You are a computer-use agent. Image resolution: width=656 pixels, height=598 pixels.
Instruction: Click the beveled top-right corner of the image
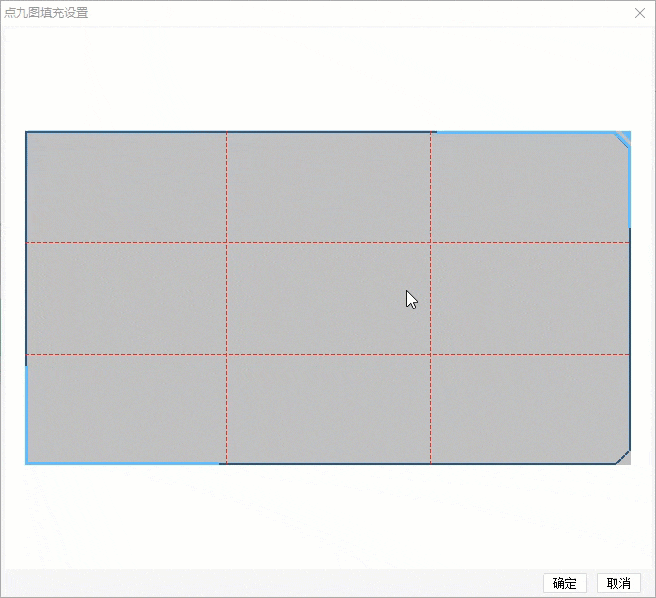(x=623, y=139)
